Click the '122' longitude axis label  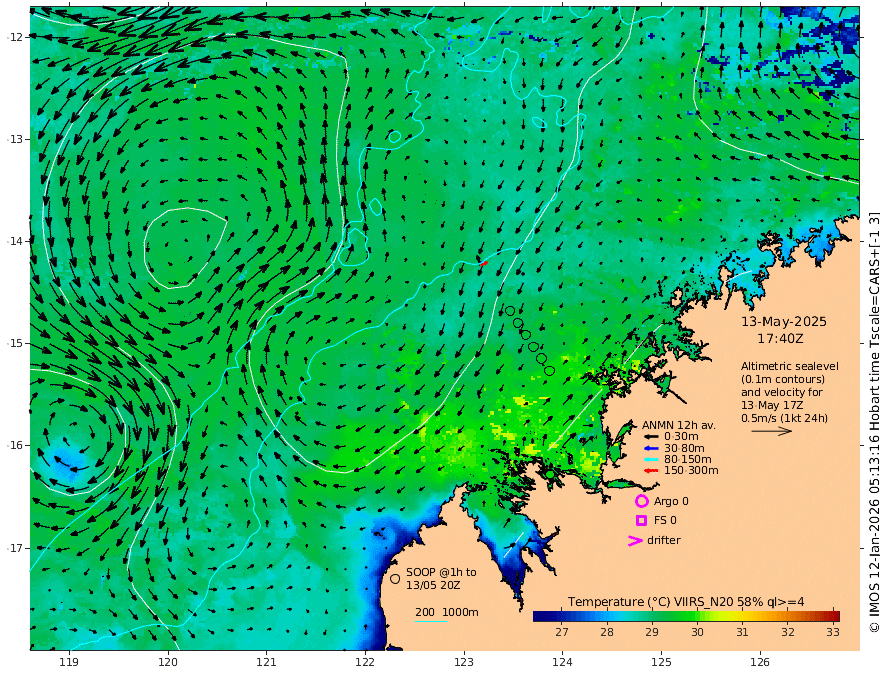(x=365, y=662)
